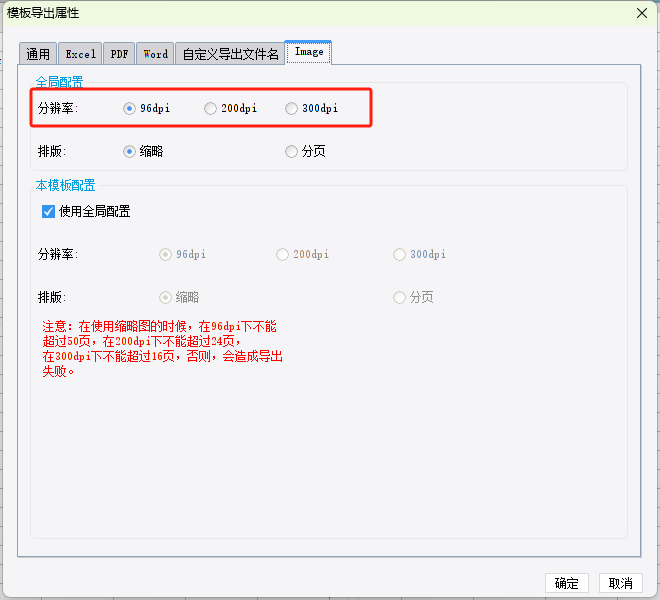Open the Word export tab

point(155,54)
